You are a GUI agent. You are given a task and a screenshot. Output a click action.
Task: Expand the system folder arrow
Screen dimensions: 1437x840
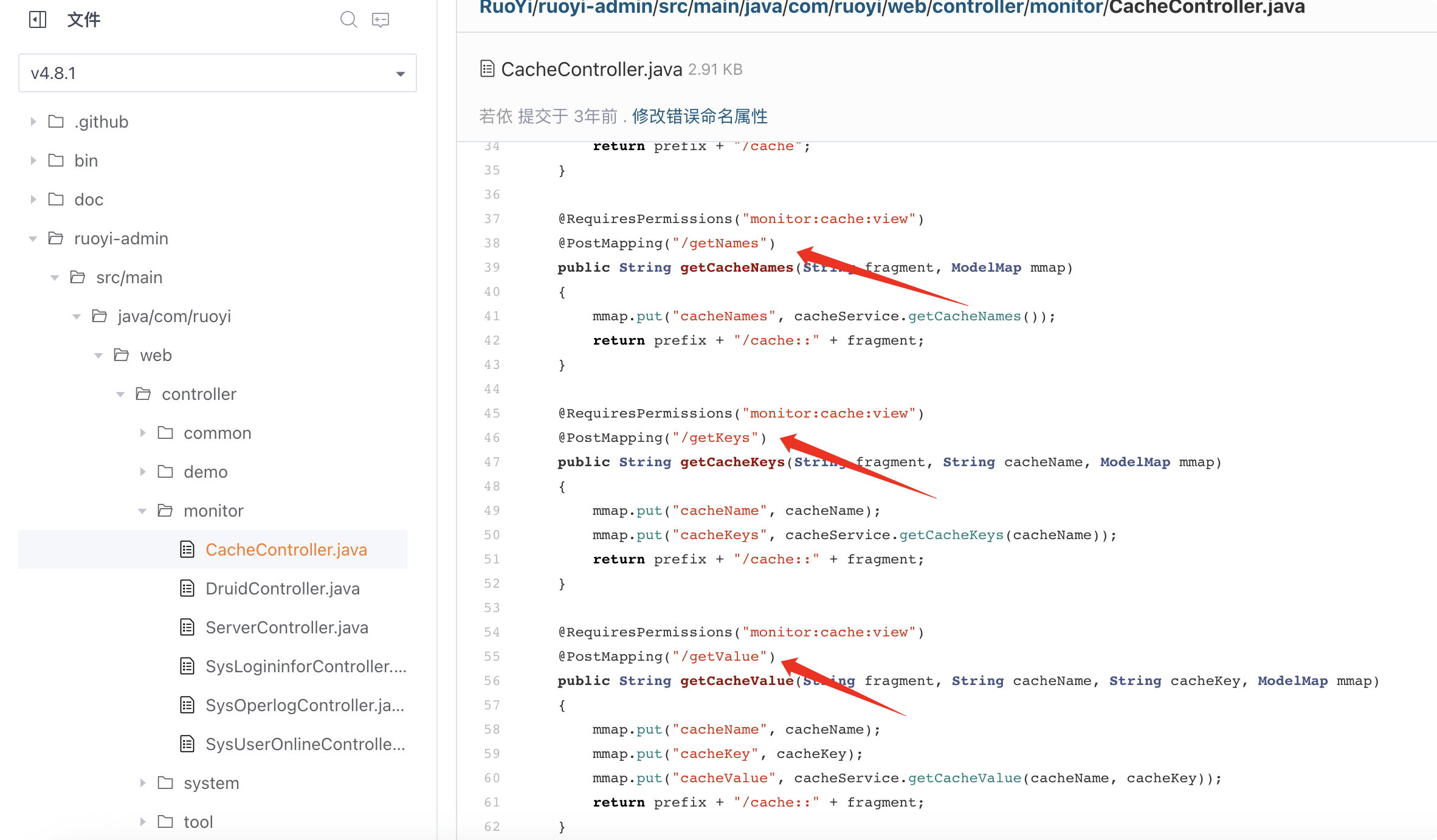point(142,783)
